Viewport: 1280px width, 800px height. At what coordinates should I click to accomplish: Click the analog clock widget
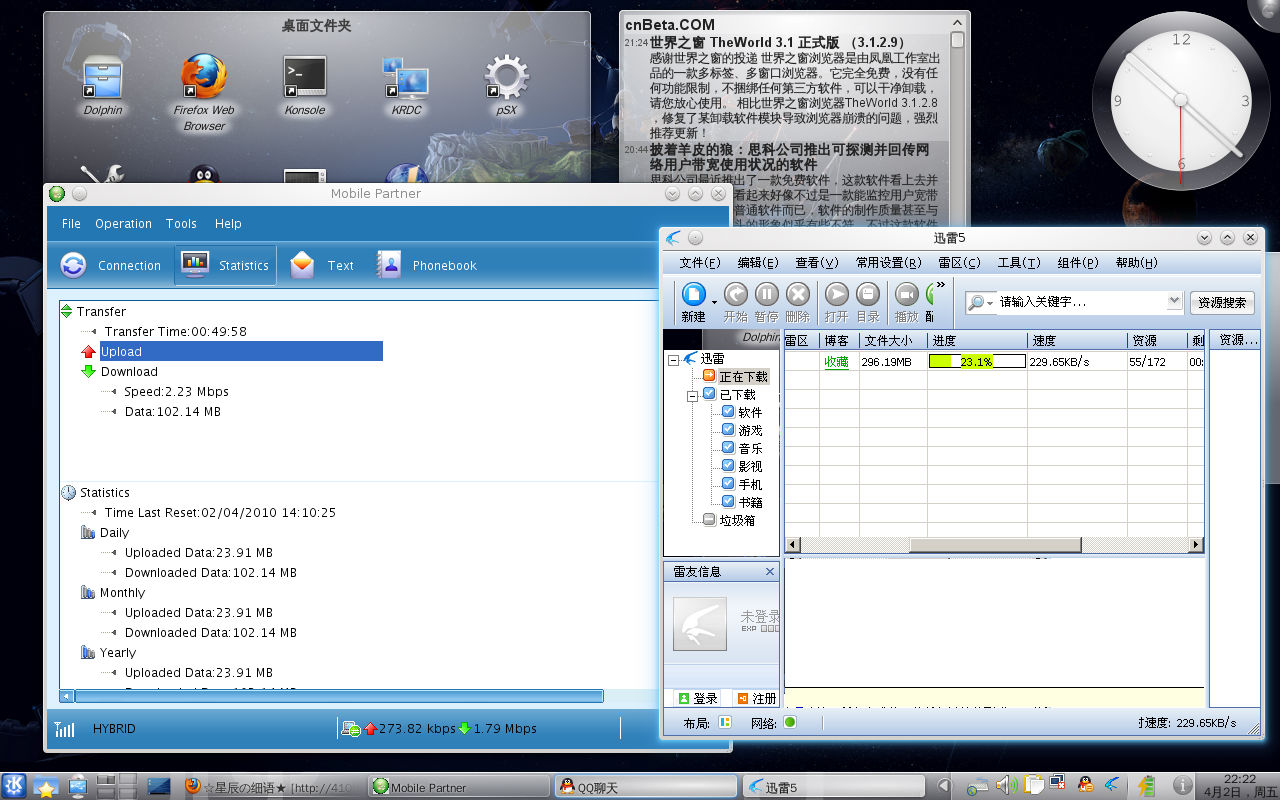(x=1181, y=99)
